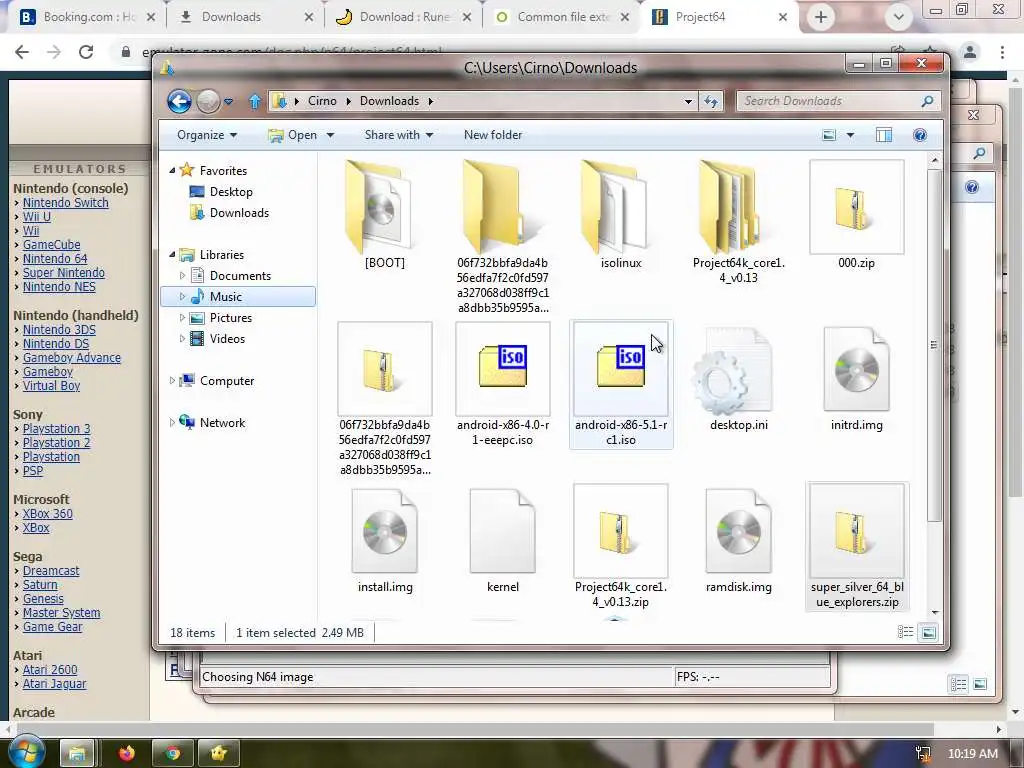1024x768 pixels.
Task: Expand the address bar history dropdown
Action: coord(688,101)
